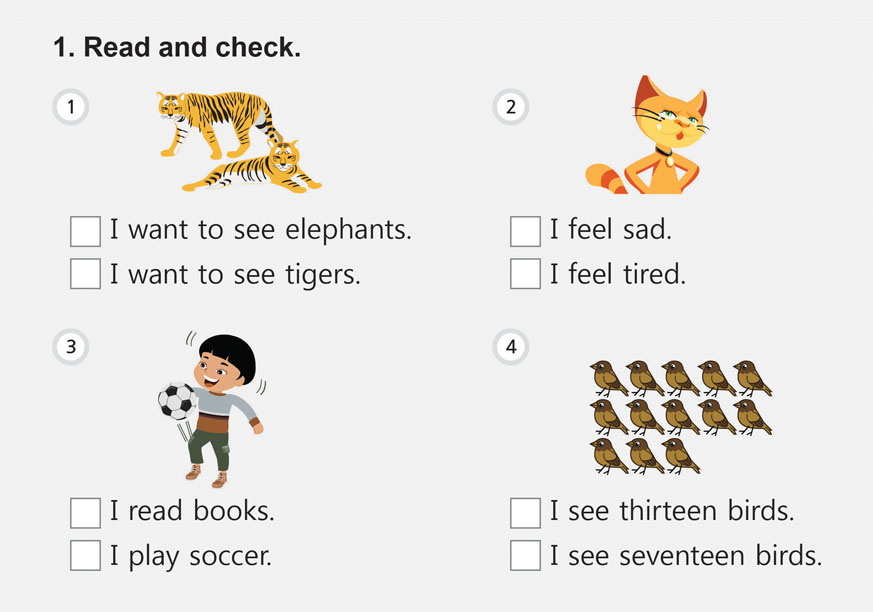This screenshot has width=873, height=612.
Task: Check the "I read books" box
Action: 86,513
